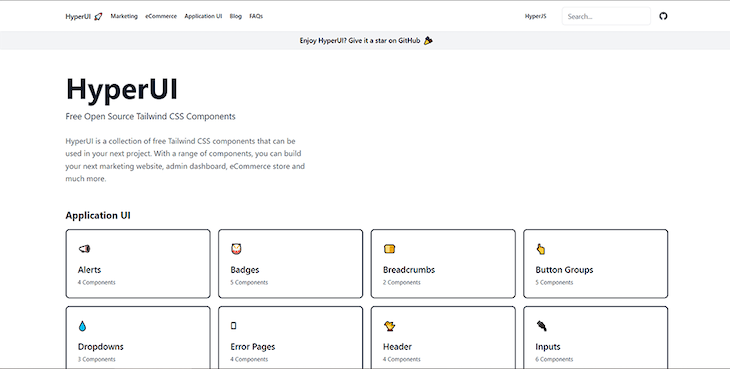
Task: Click '5 Components' under Button Groups
Action: 554,282
